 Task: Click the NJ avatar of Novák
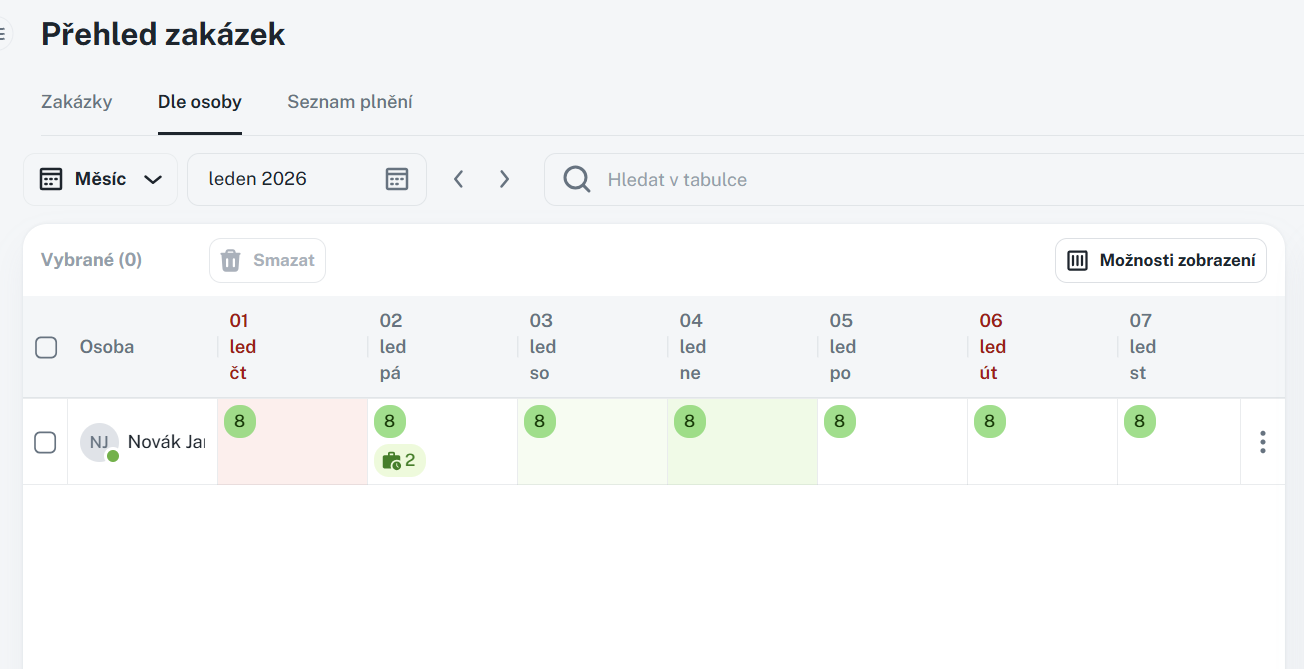(x=99, y=442)
